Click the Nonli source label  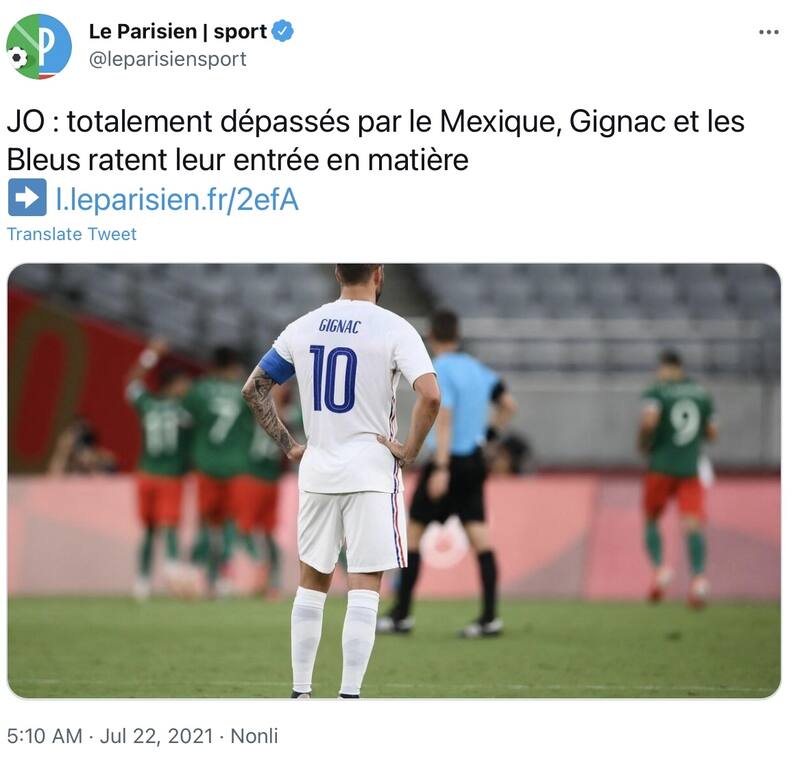tap(254, 736)
